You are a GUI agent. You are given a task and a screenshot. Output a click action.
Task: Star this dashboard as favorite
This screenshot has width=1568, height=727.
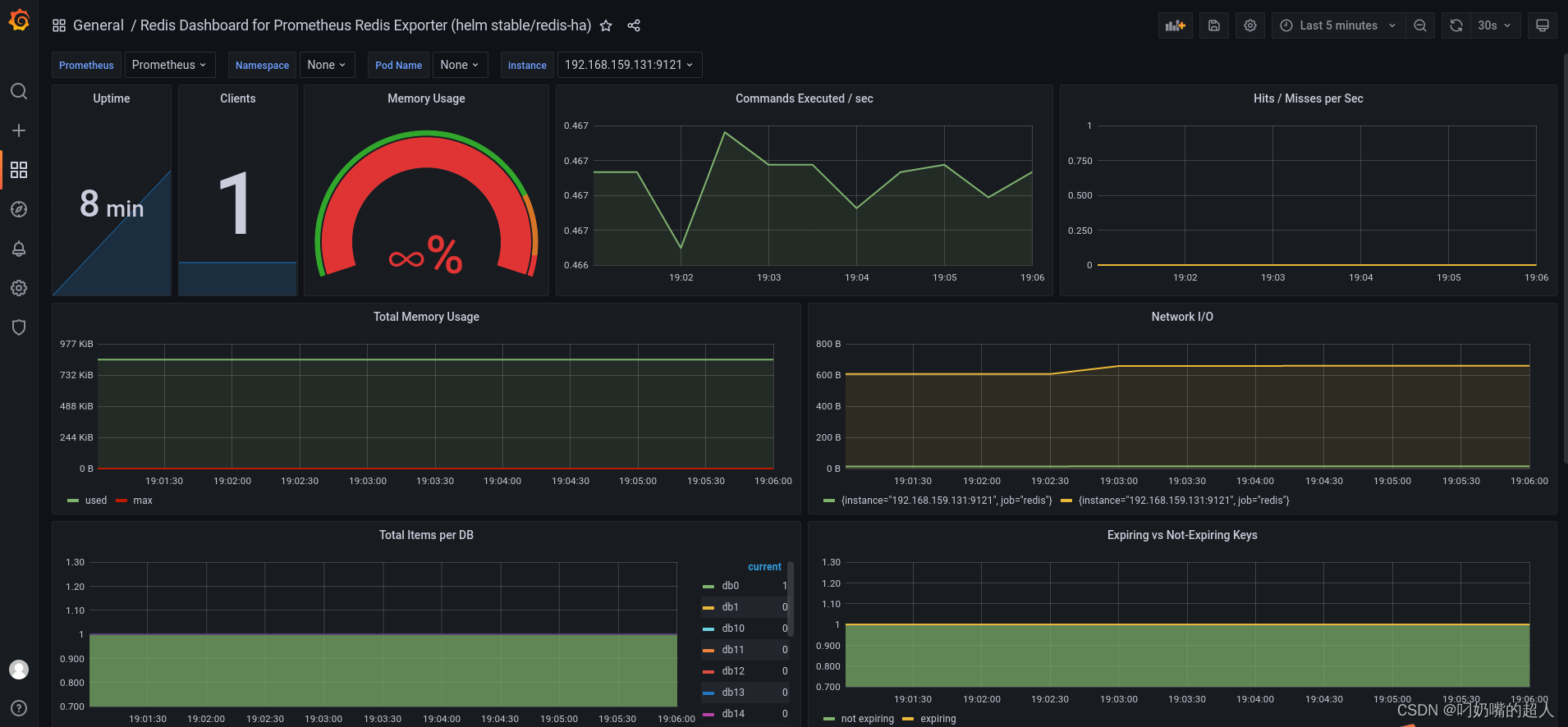(606, 25)
